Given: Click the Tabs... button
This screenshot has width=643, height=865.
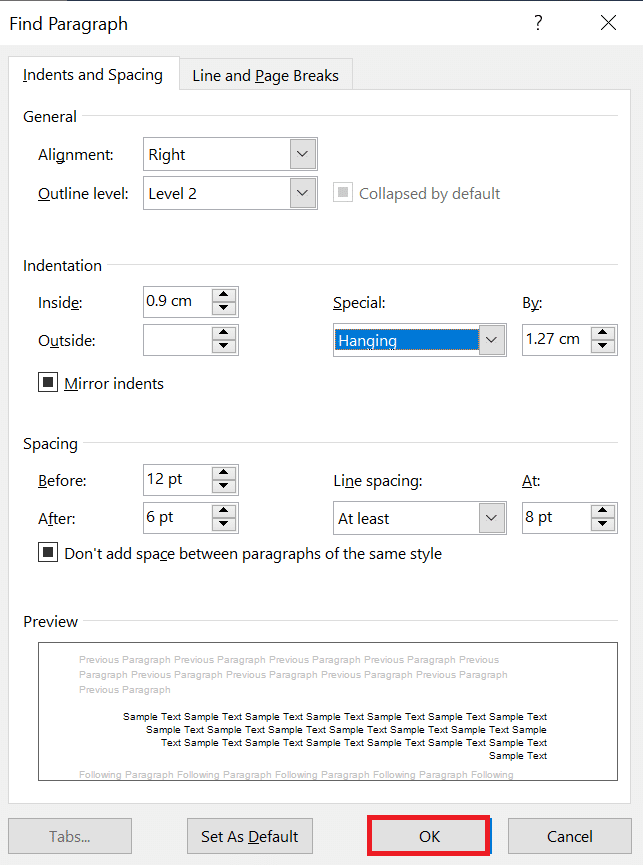Looking at the screenshot, I should coord(70,836).
